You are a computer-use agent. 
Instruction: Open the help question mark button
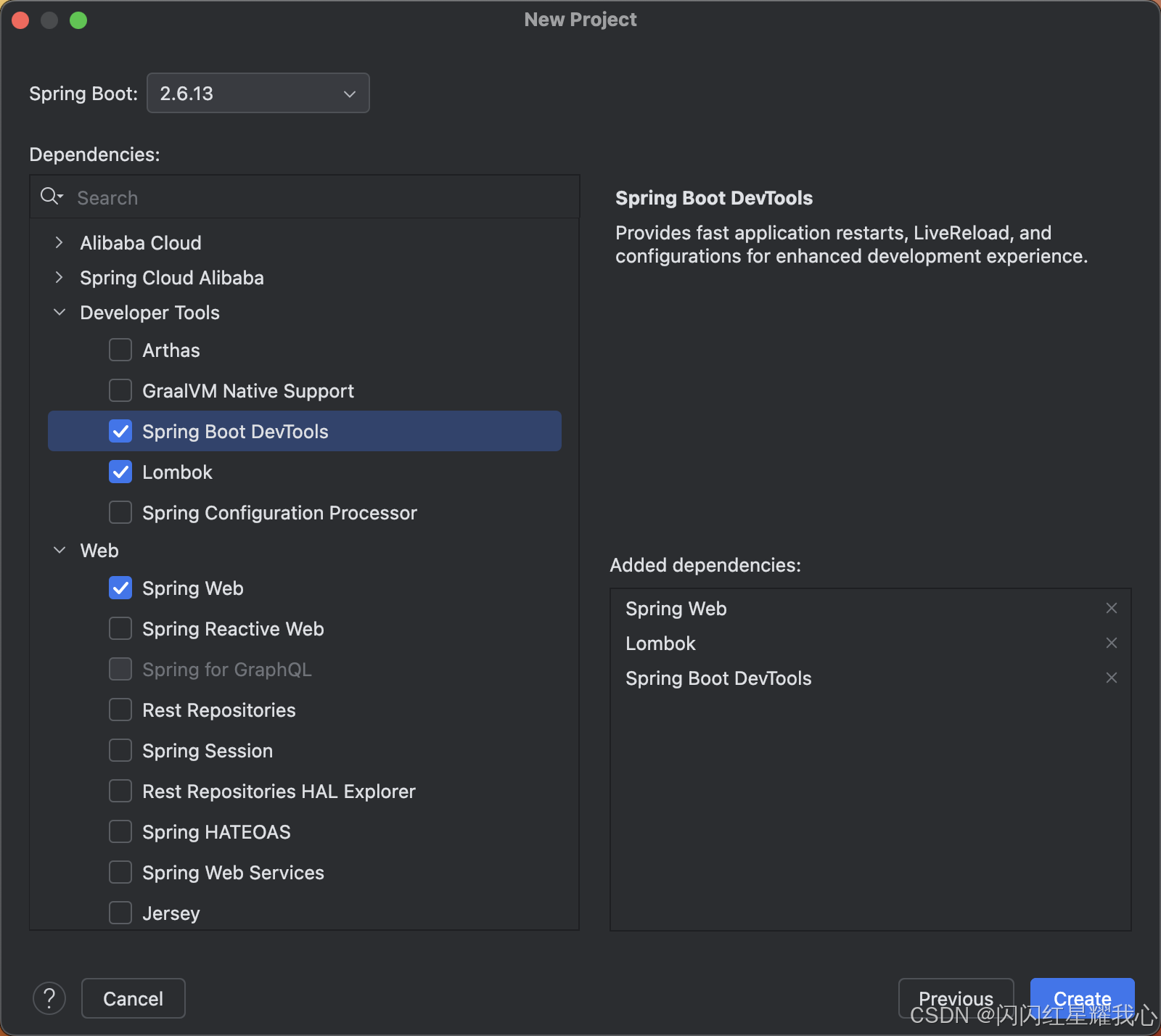tap(49, 998)
